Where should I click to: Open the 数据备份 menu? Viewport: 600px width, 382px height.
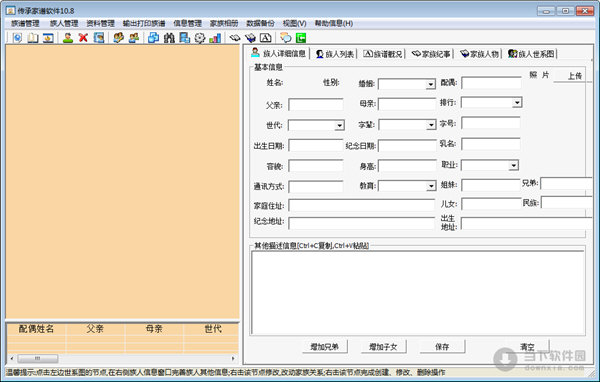pyautogui.click(x=260, y=23)
